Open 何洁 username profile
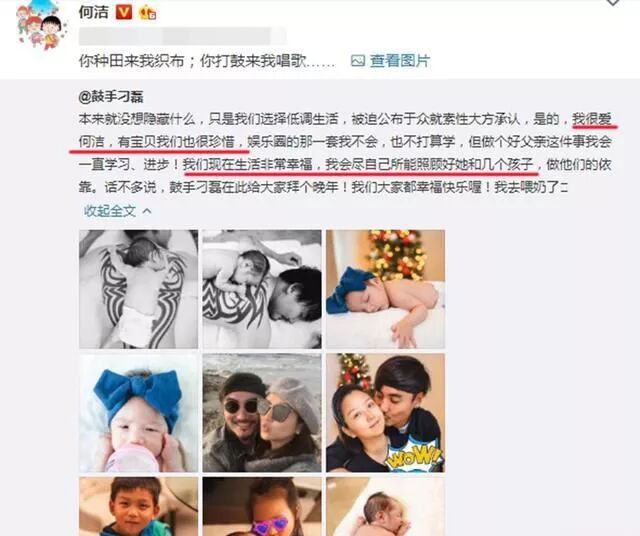This screenshot has width=640, height=536. [x=93, y=12]
